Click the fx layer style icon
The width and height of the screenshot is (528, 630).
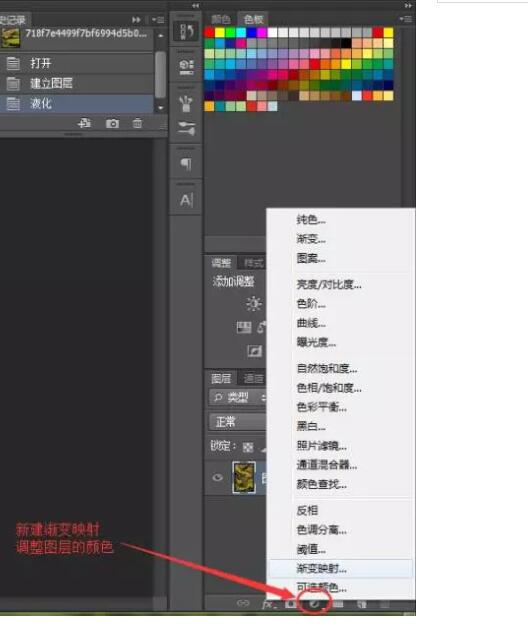tap(268, 604)
